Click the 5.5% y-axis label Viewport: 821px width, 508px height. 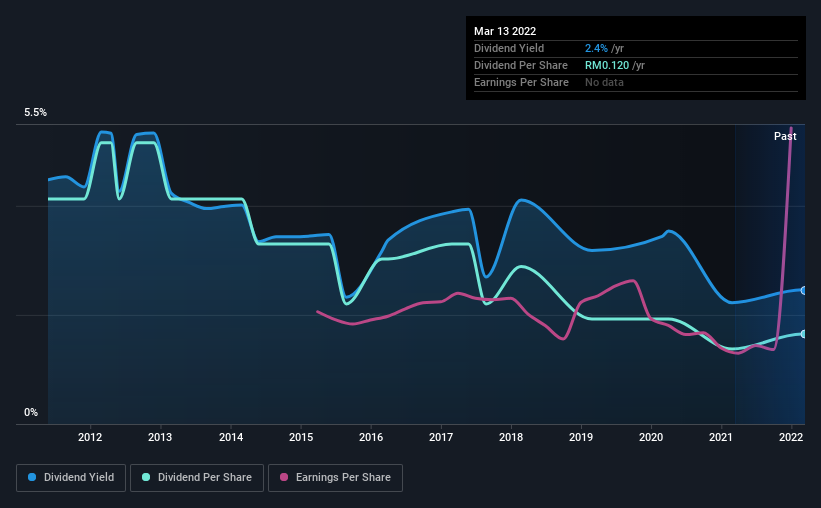pyautogui.click(x=36, y=113)
